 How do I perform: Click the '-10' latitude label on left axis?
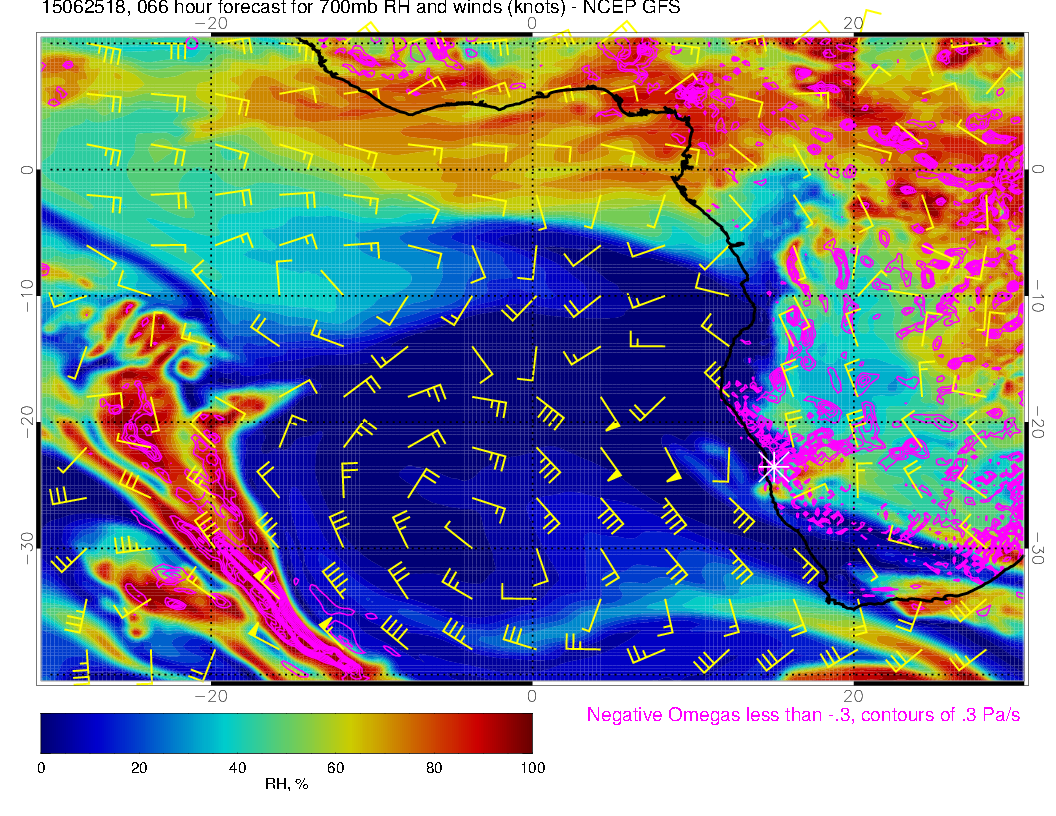tap(26, 296)
